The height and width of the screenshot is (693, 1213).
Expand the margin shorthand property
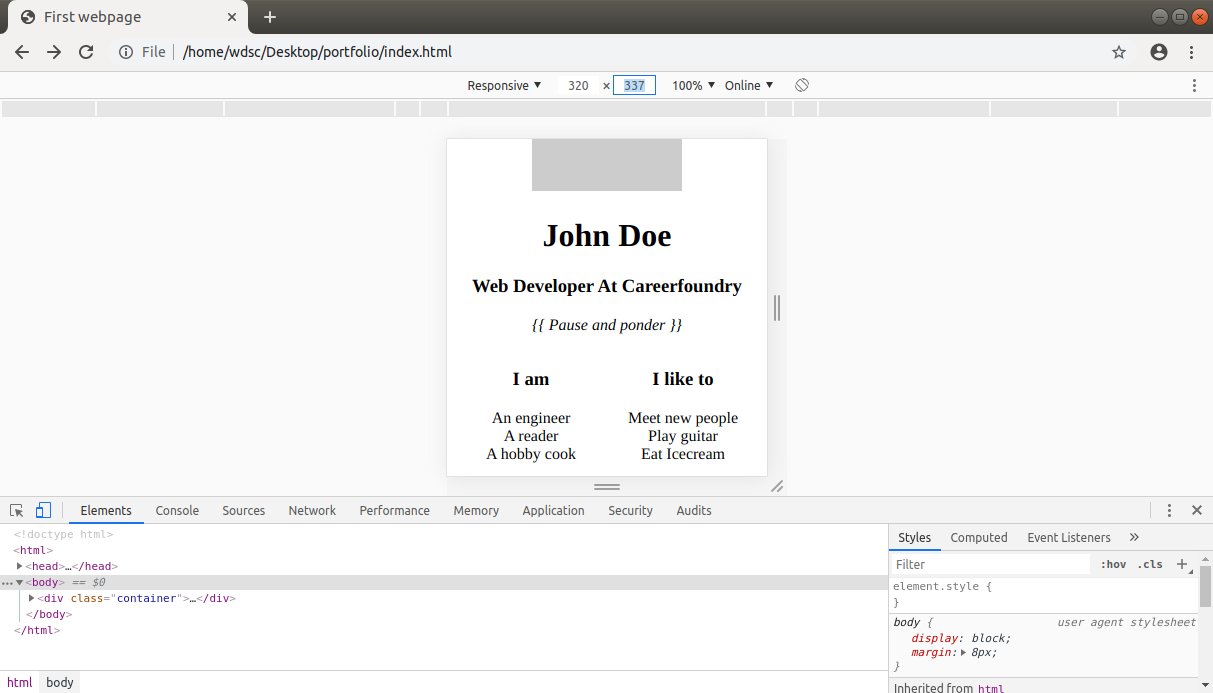click(963, 652)
